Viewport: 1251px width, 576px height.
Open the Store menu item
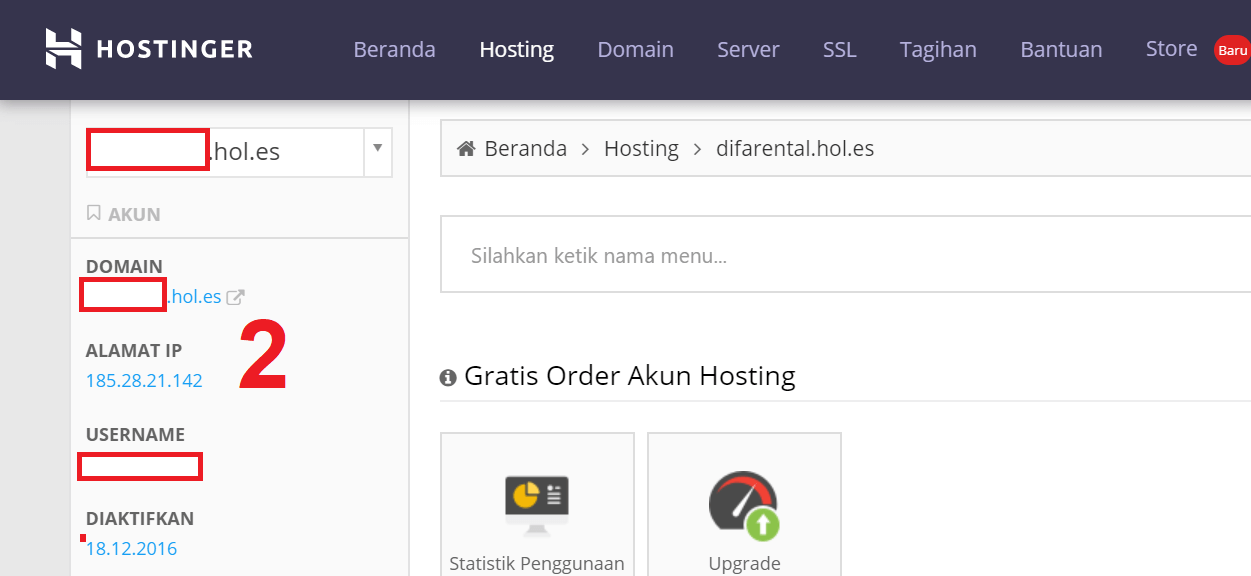pyautogui.click(x=1171, y=49)
